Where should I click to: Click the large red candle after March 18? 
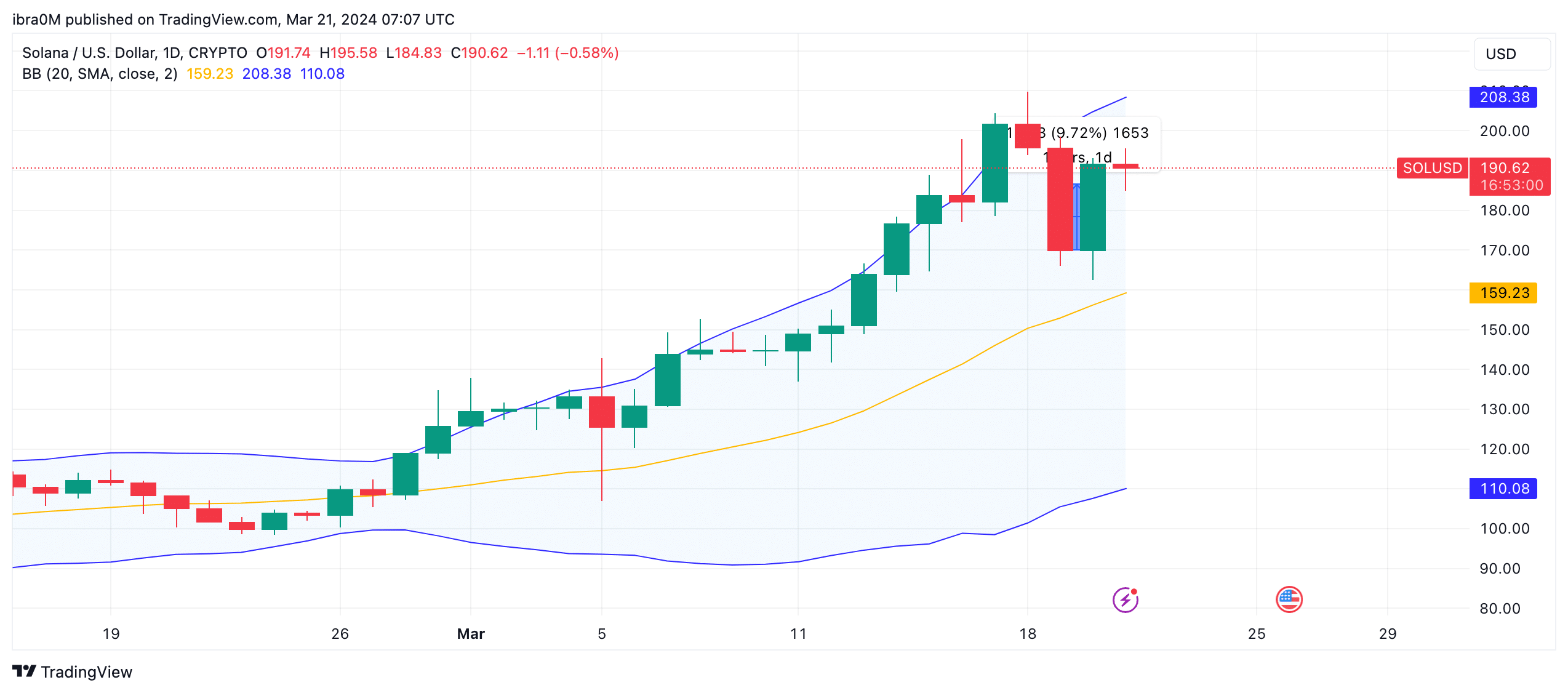pos(1060,199)
